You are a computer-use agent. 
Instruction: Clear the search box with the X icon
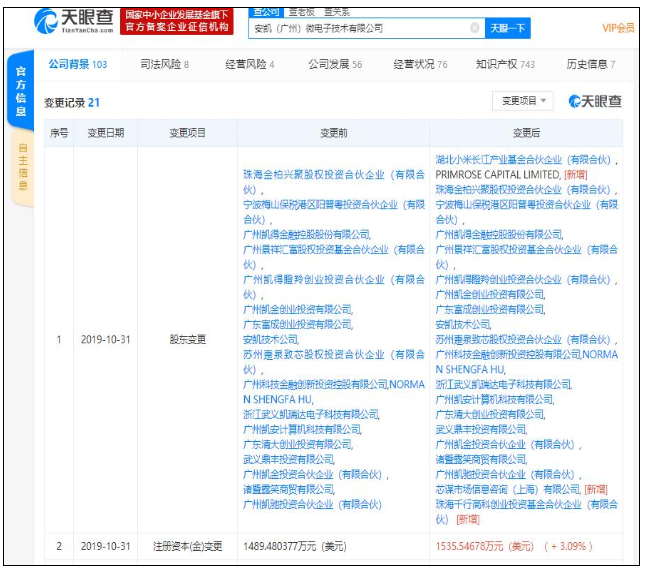474,28
